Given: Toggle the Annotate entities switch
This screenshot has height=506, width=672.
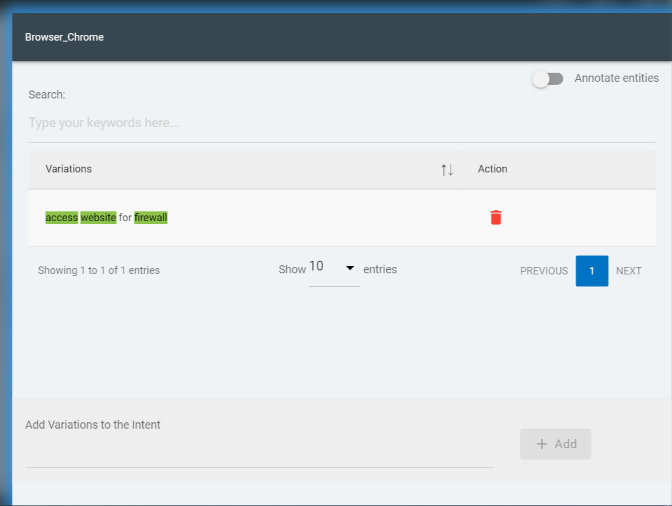Looking at the screenshot, I should pos(547,79).
